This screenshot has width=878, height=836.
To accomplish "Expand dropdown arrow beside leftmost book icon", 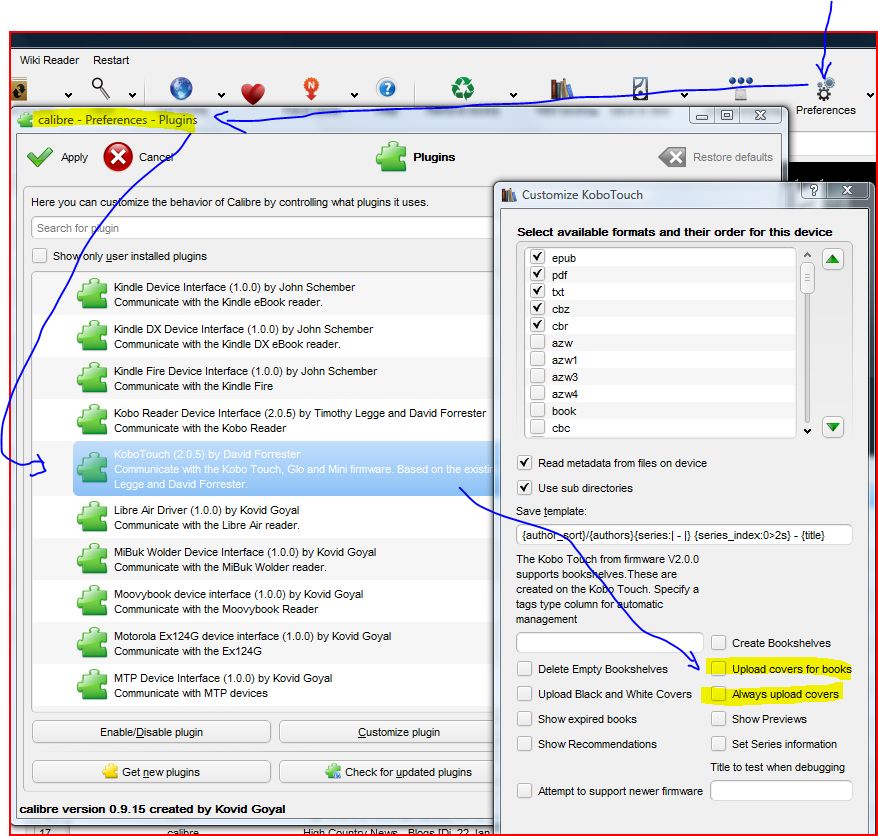I will pos(68,95).
